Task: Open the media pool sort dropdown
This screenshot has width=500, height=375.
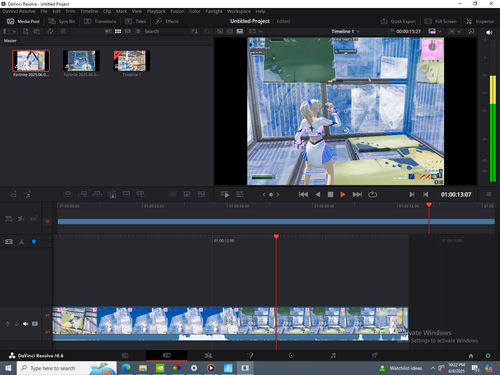Action: click(x=194, y=31)
